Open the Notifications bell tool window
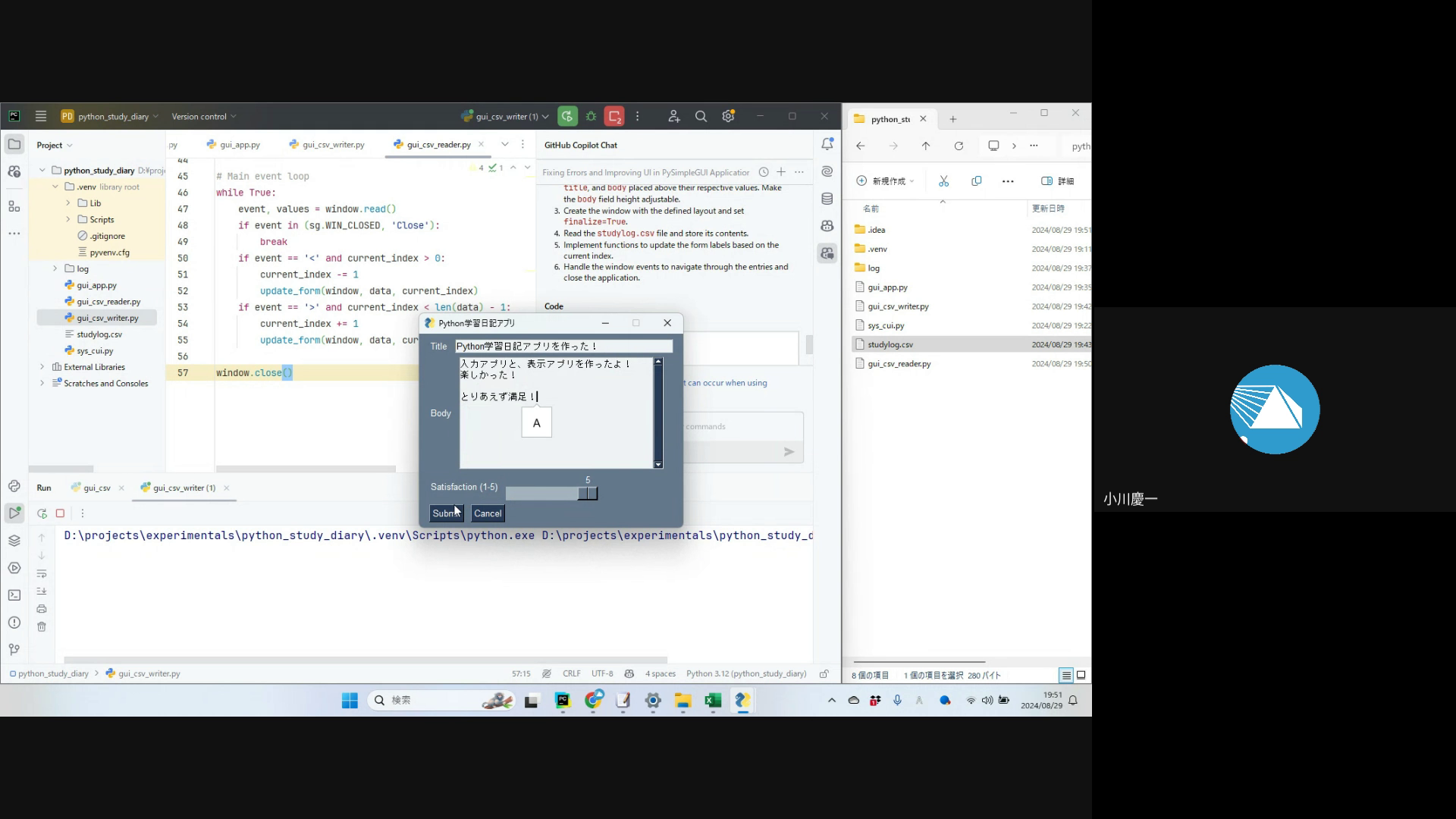This screenshot has height=819, width=1456. (827, 144)
